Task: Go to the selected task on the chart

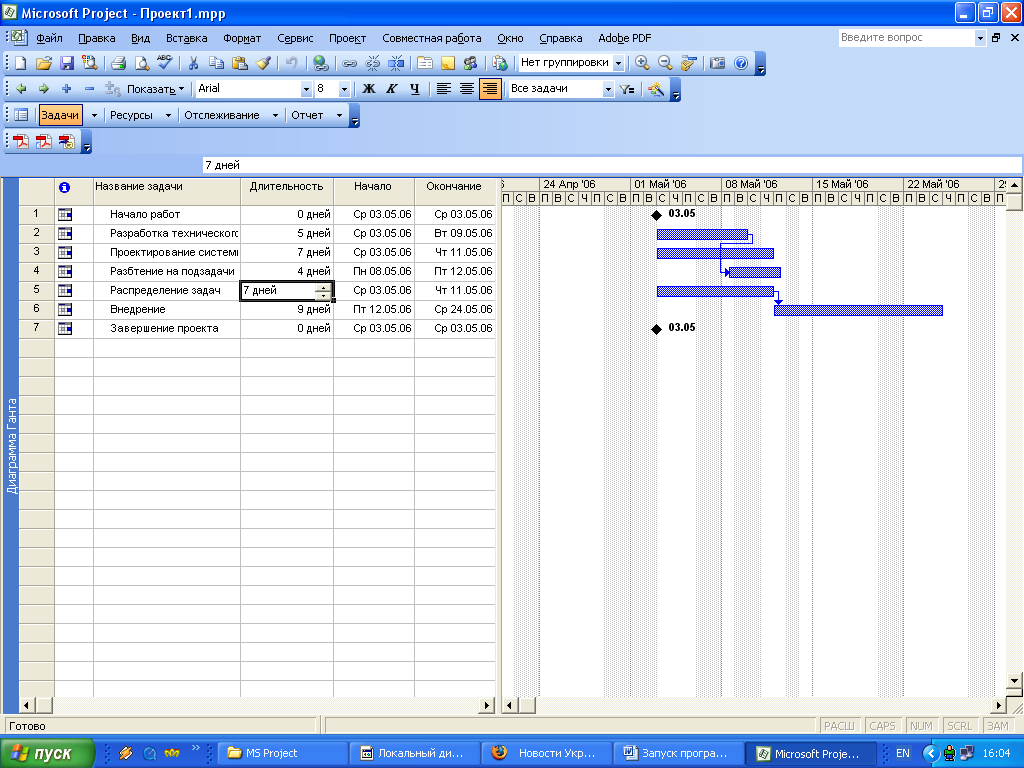Action: (688, 63)
